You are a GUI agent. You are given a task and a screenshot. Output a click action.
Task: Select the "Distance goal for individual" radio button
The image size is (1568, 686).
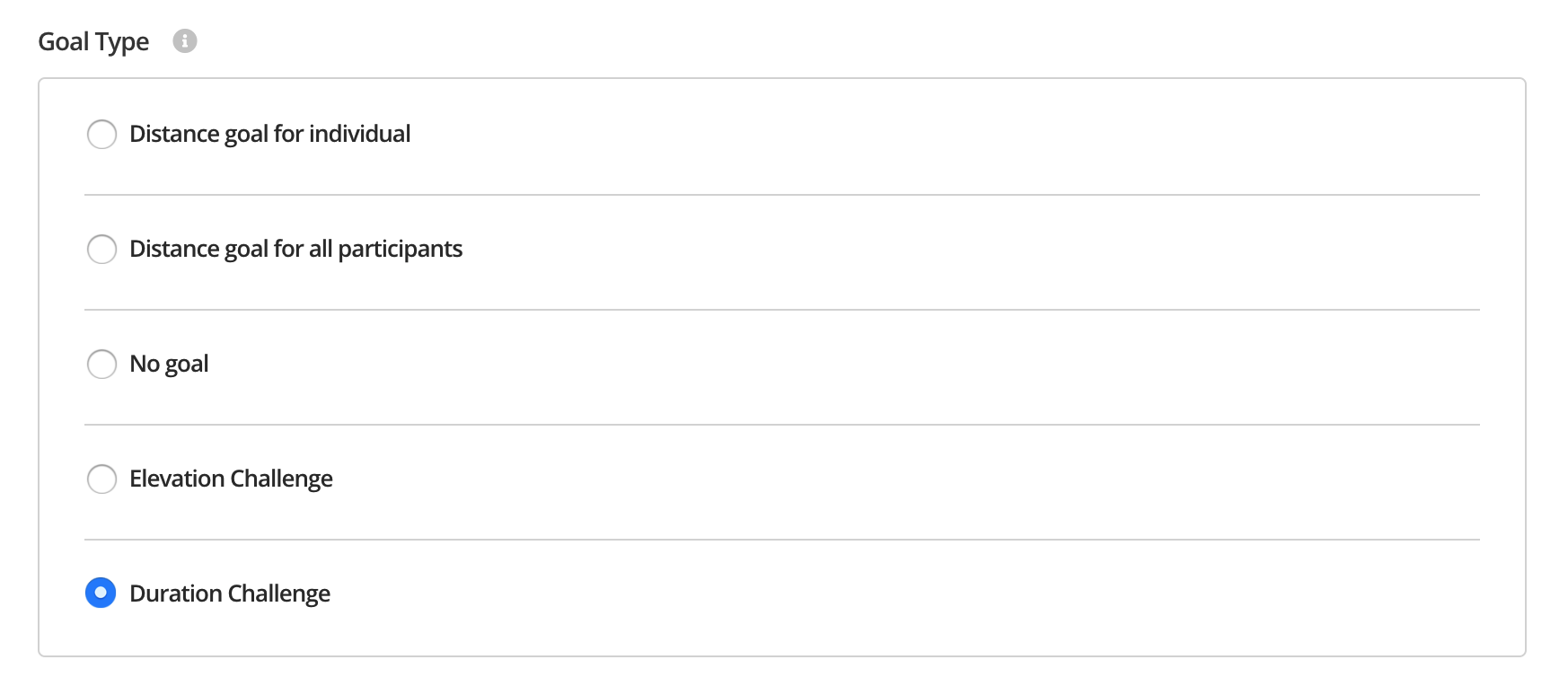[101, 135]
